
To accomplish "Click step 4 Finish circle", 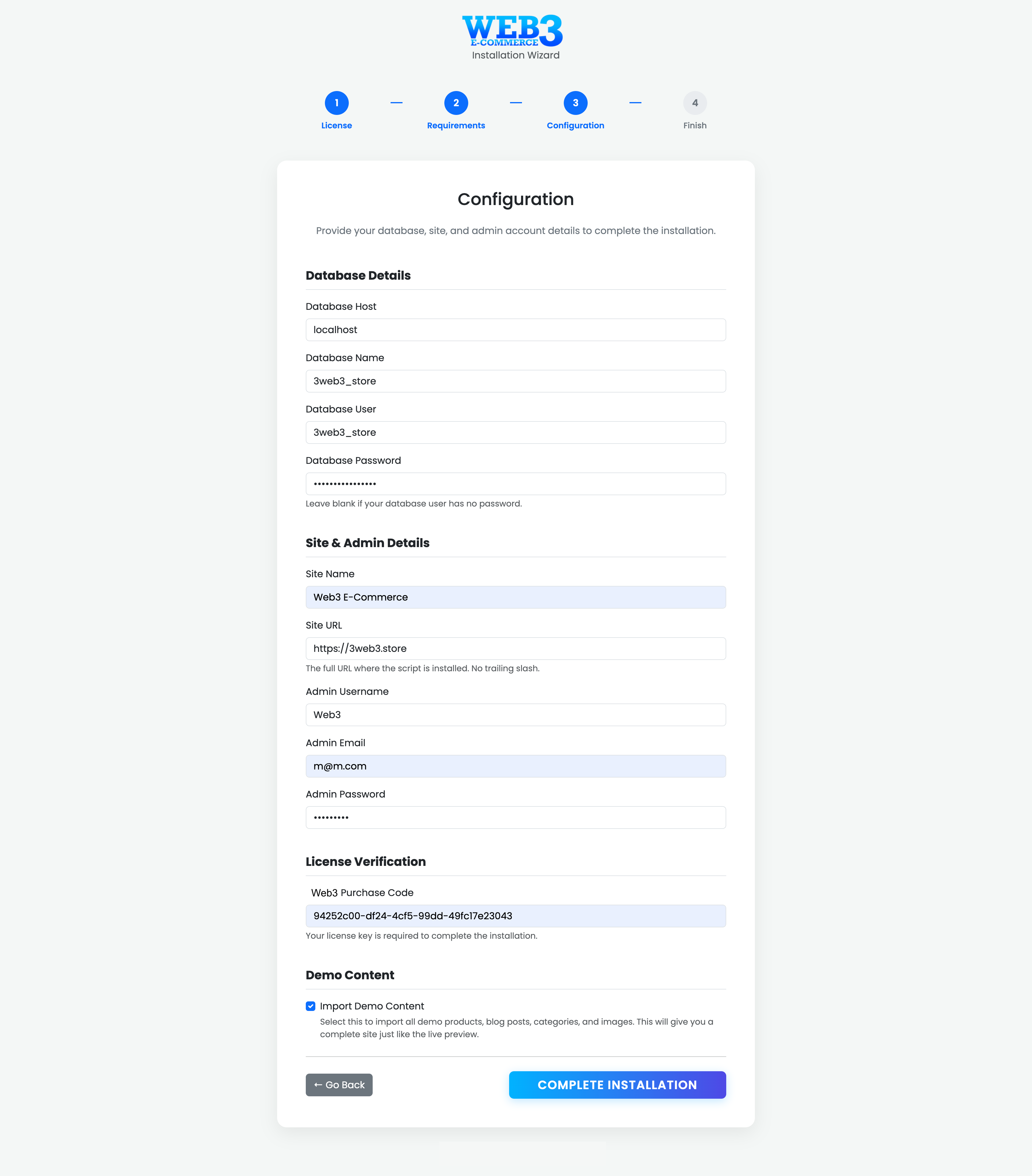I will [695, 103].
